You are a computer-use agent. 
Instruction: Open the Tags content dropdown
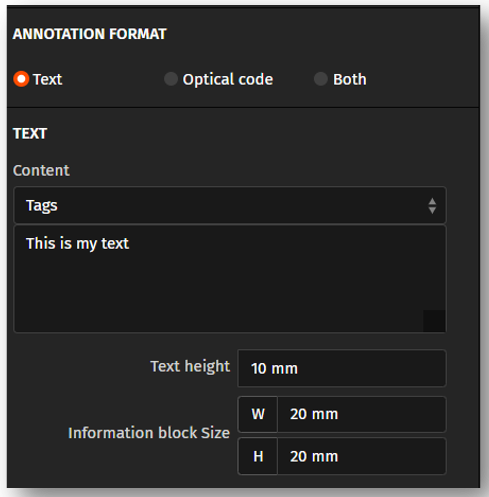(x=230, y=205)
